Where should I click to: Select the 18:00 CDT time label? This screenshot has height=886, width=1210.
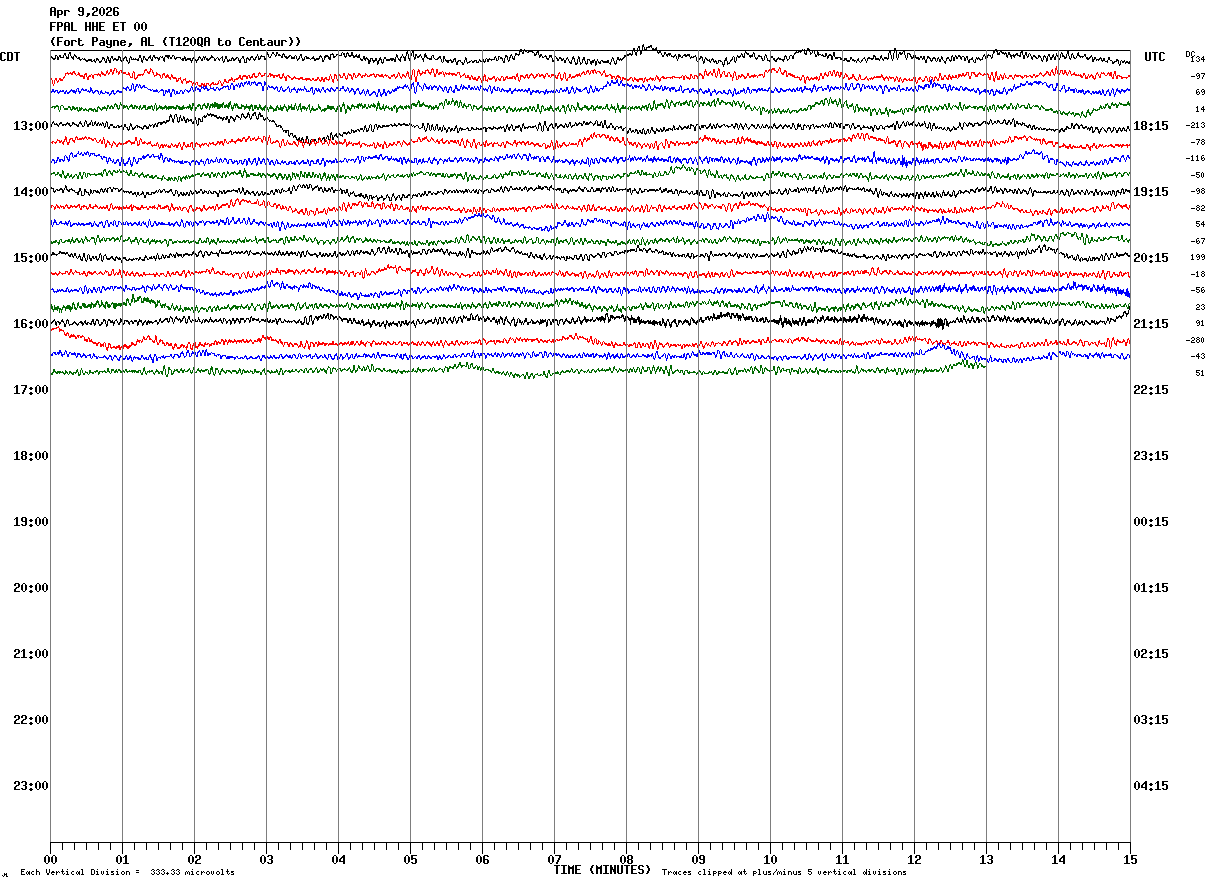pos(31,456)
